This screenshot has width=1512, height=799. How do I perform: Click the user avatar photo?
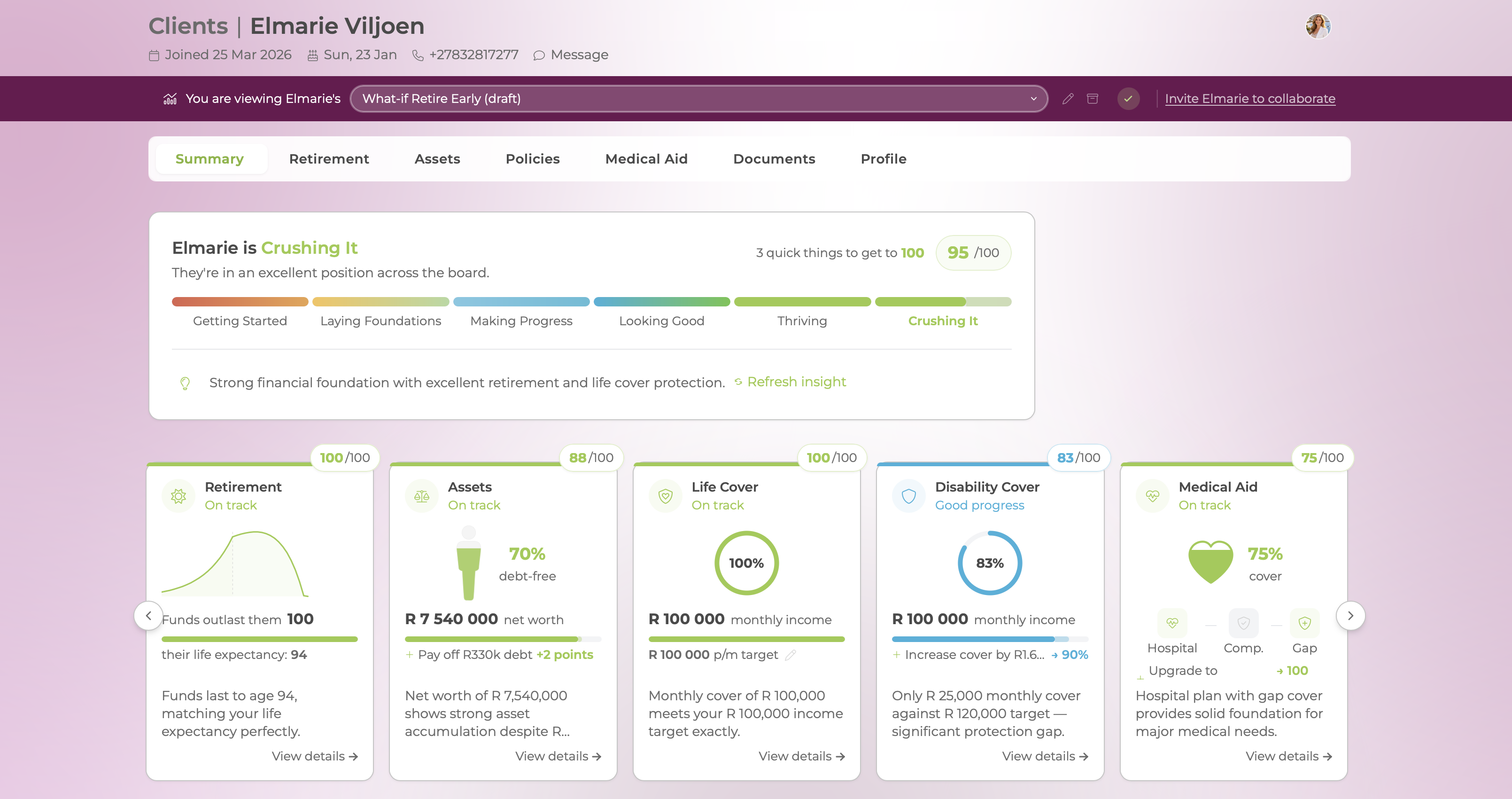1318,26
